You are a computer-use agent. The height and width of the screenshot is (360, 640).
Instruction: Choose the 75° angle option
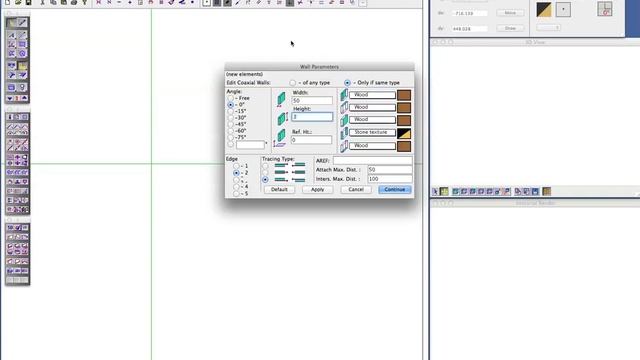coord(231,138)
